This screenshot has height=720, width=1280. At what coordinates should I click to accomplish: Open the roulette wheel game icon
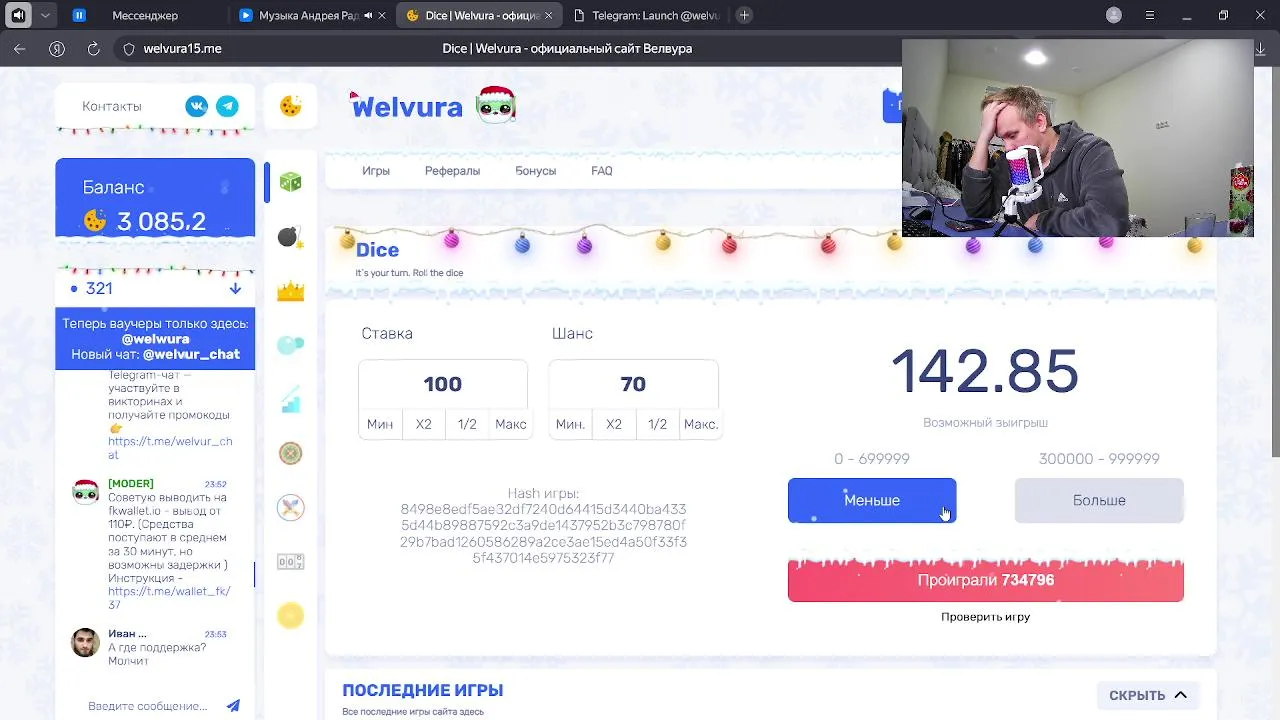tap(290, 453)
